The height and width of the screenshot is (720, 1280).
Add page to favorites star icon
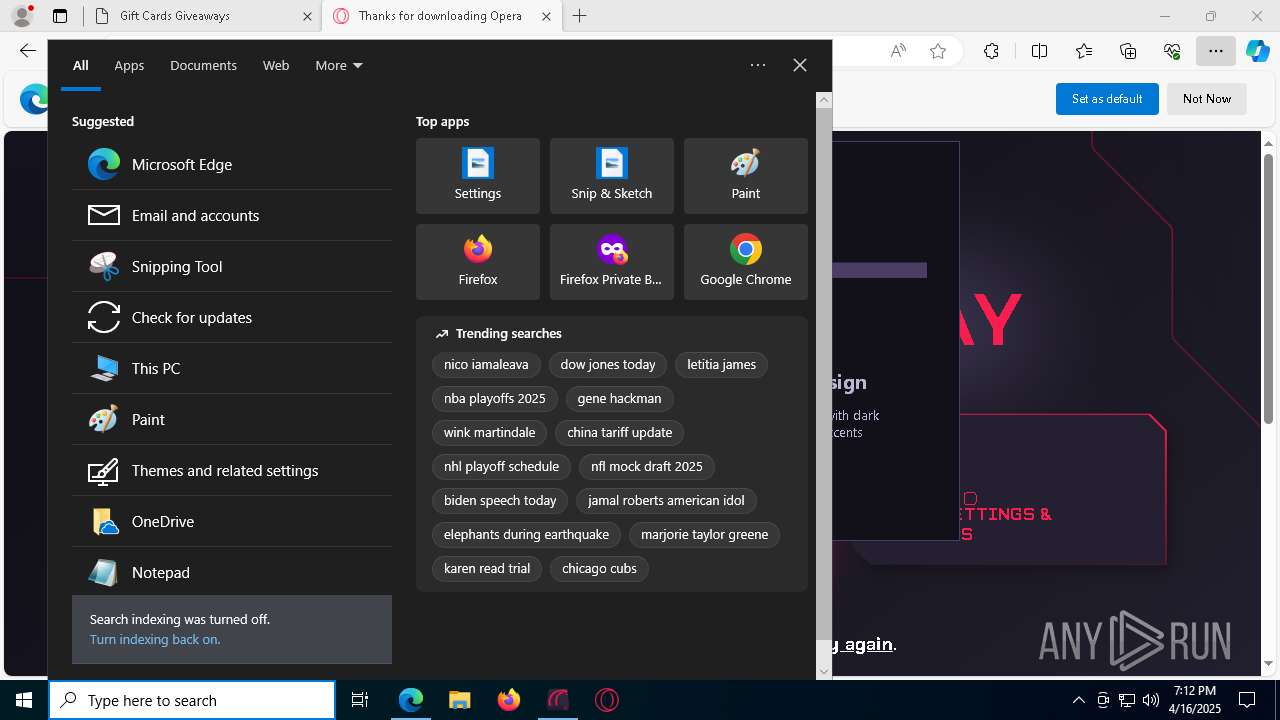coord(938,51)
